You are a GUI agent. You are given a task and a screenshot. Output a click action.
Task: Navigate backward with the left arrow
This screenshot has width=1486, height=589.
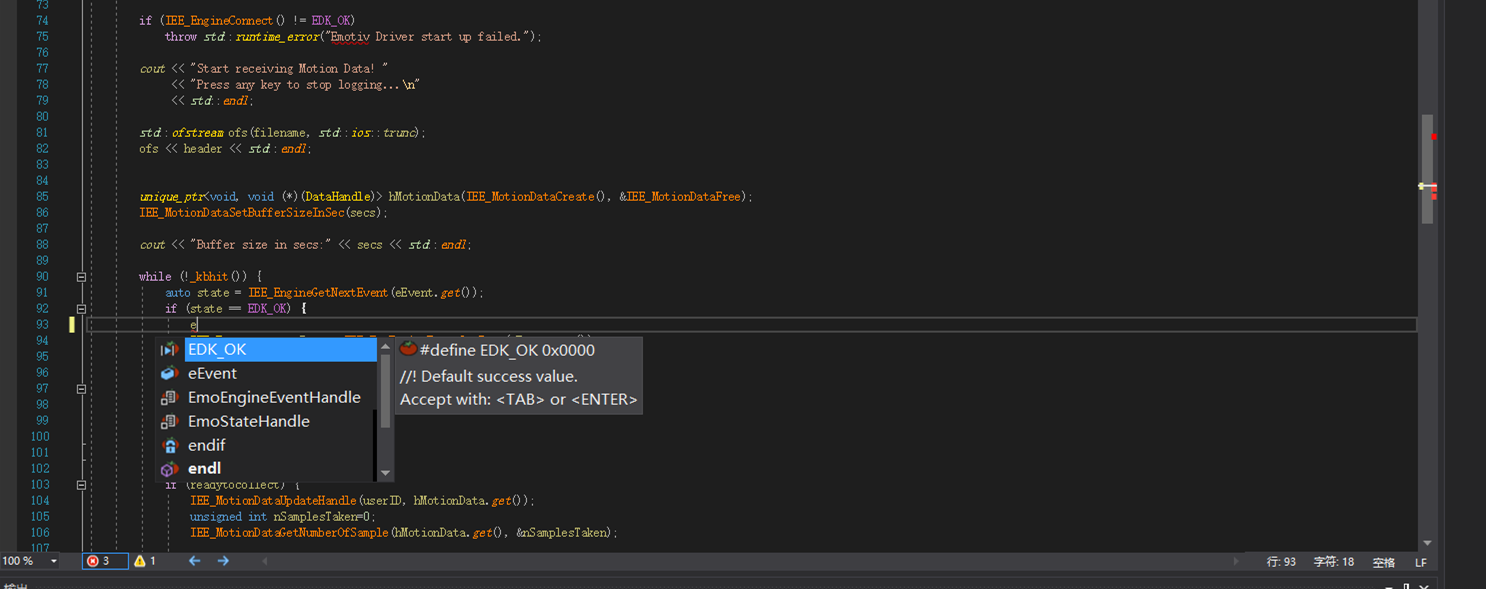195,561
